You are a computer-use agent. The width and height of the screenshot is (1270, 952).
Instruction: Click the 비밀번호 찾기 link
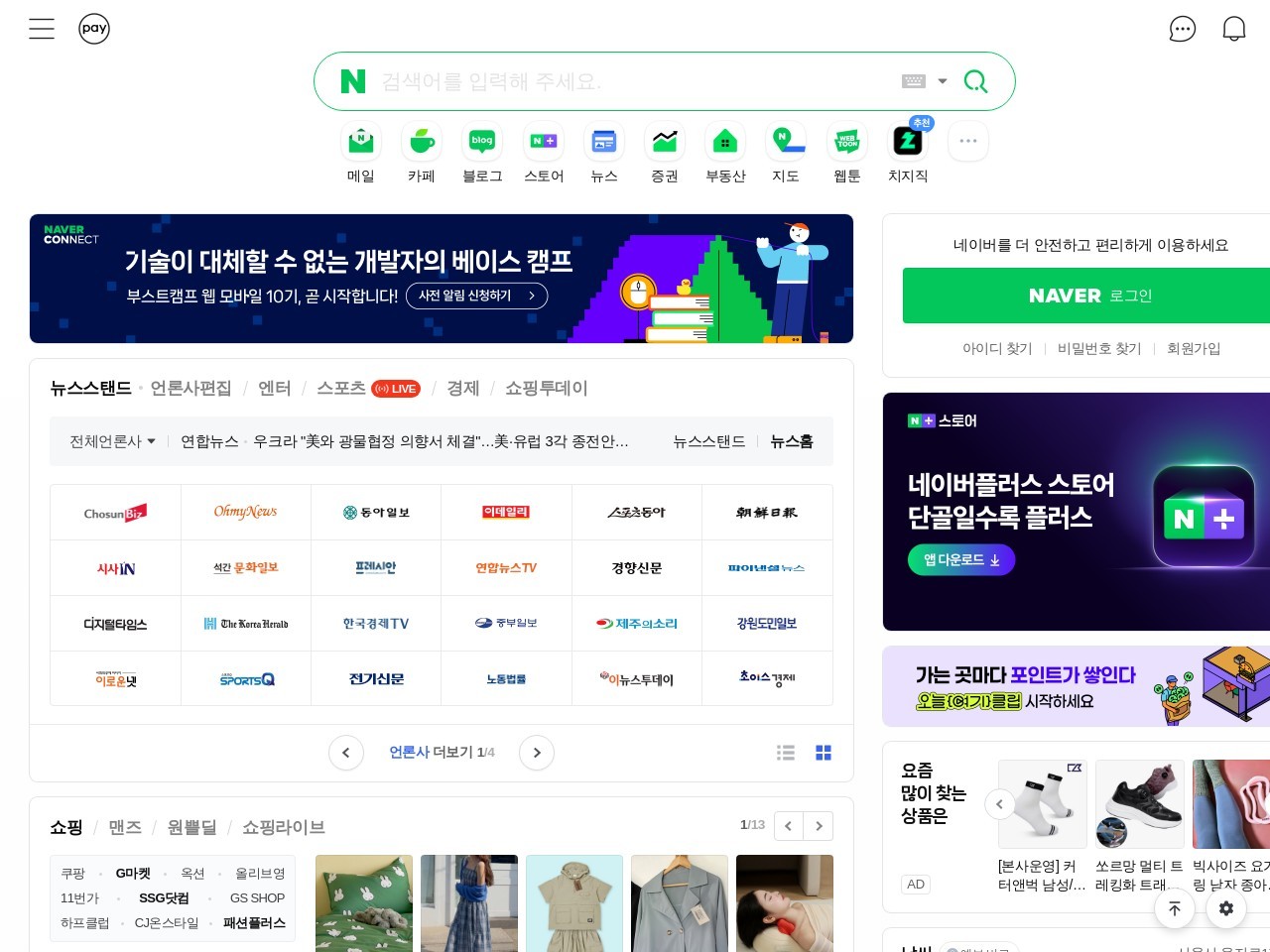point(1099,348)
